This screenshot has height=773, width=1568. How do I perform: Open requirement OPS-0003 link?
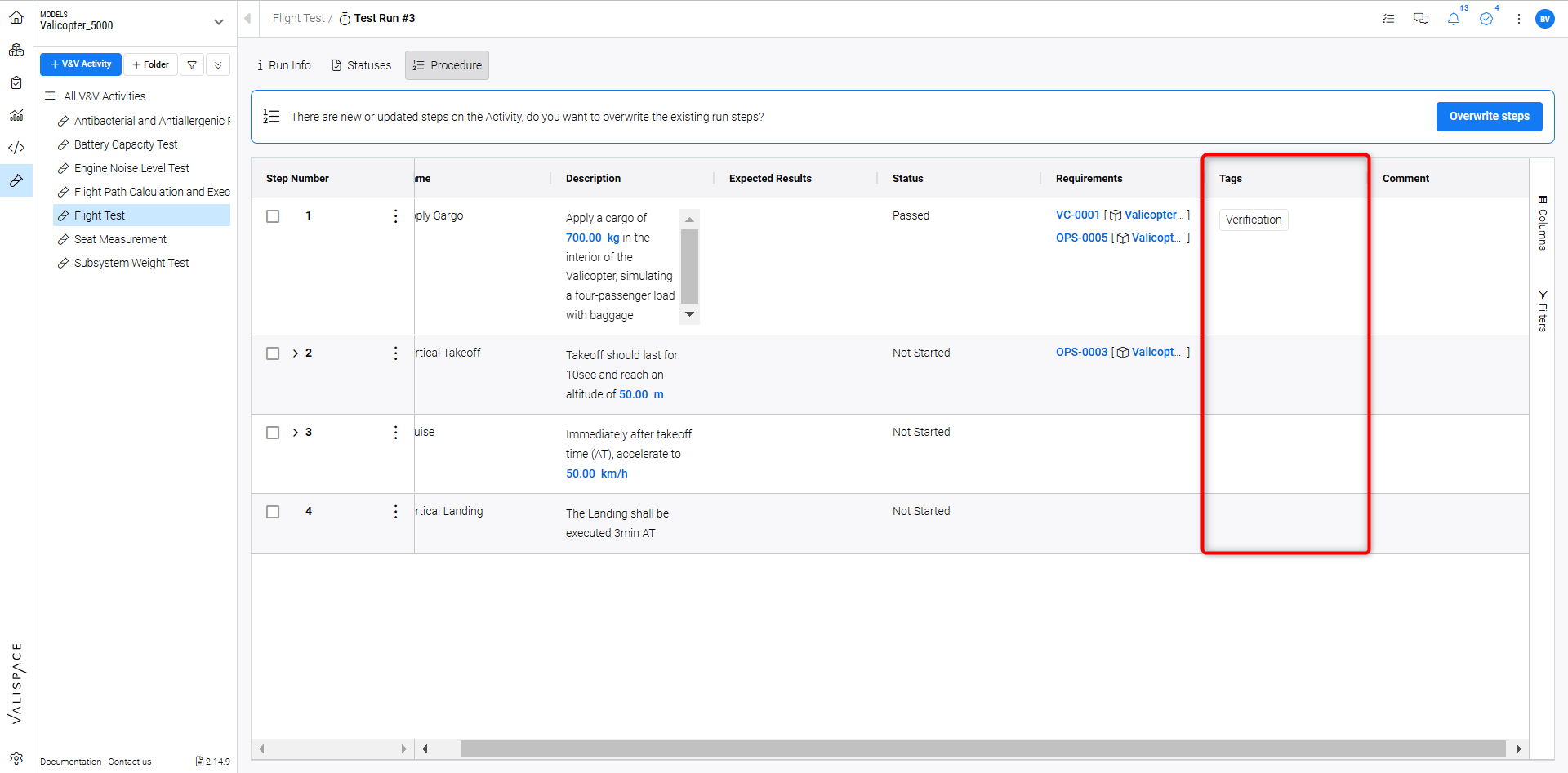pyautogui.click(x=1081, y=352)
